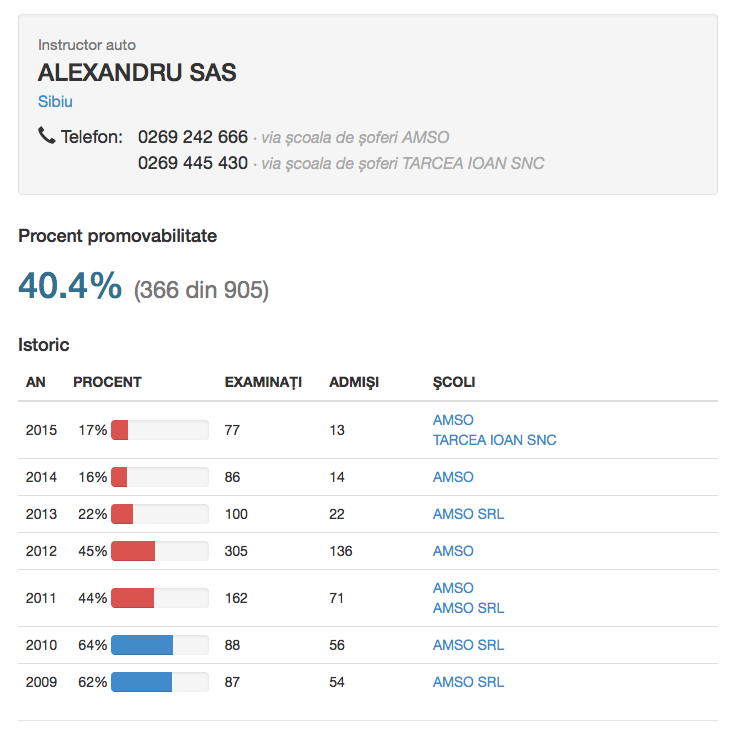734x736 pixels.
Task: Open AMSO SRL link in 2011 row
Action: tap(468, 608)
